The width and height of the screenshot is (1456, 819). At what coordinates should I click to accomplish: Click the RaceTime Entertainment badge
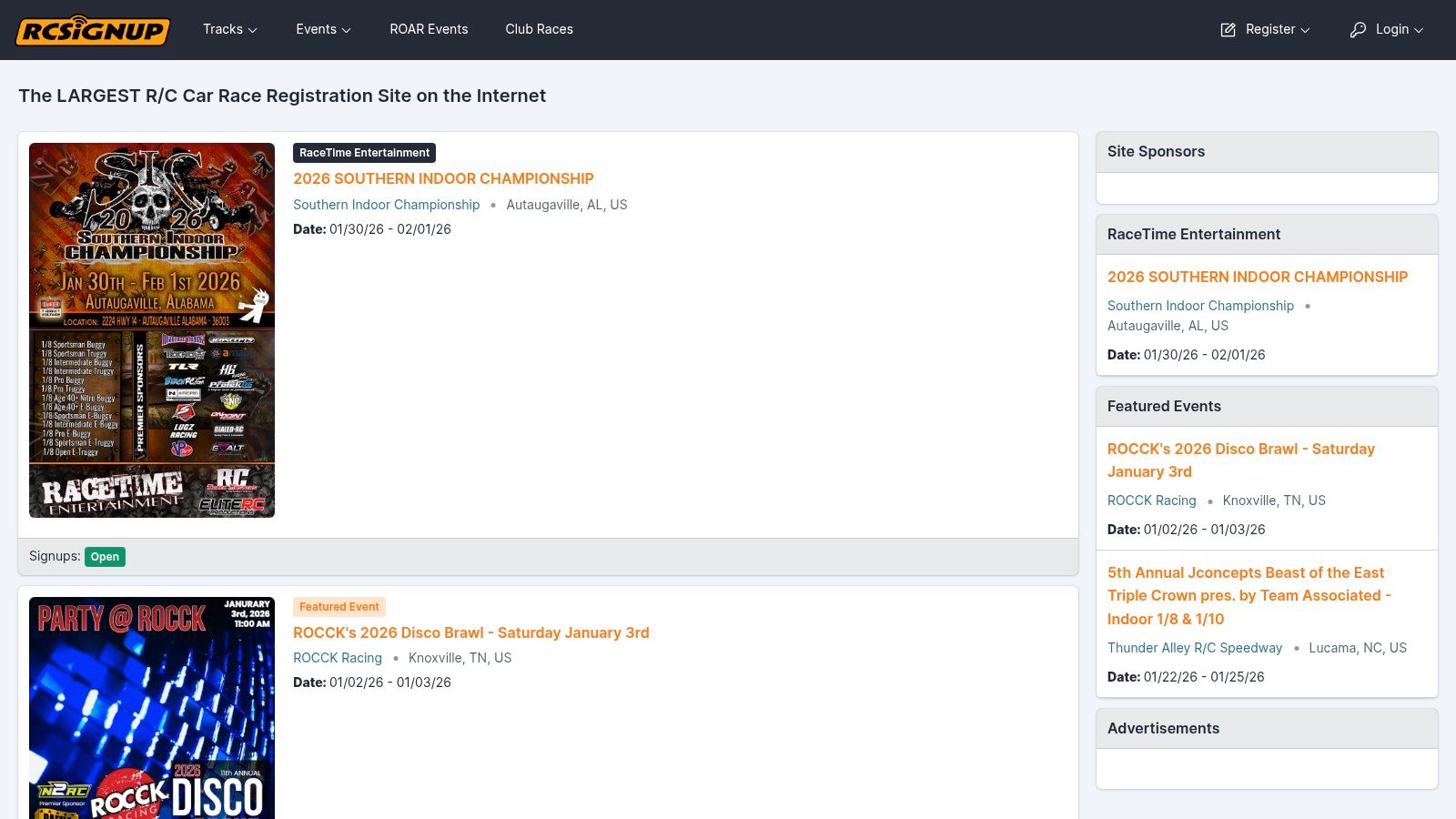364,153
